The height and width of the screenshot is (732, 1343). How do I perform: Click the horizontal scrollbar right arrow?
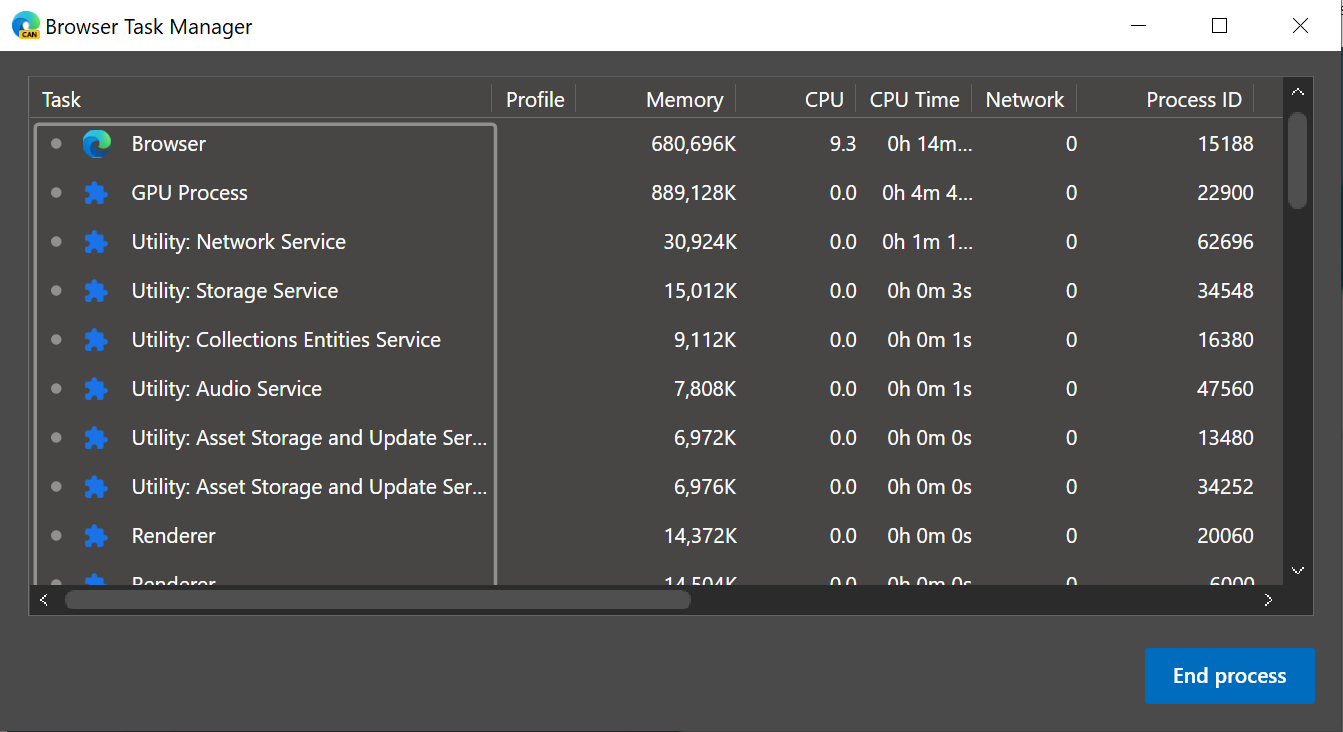pyautogui.click(x=1268, y=600)
